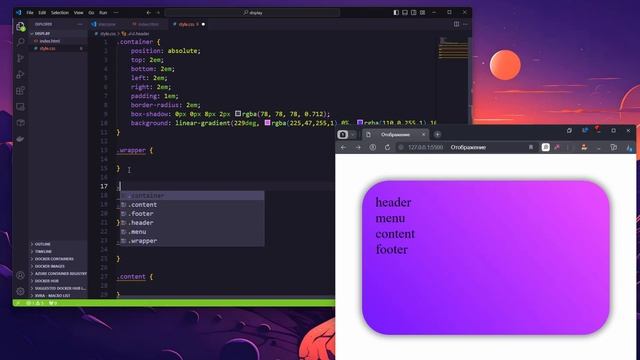Open the Edit menu in VS Code
This screenshot has width=640, height=360.
click(x=42, y=13)
